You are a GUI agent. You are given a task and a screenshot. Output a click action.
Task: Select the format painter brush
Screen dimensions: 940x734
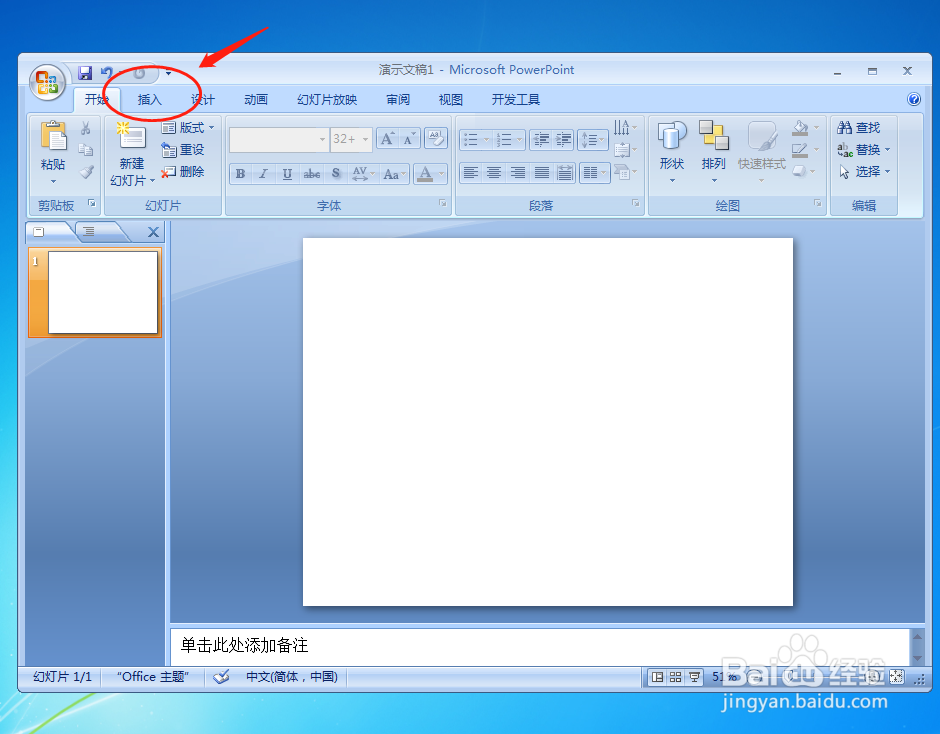[86, 172]
